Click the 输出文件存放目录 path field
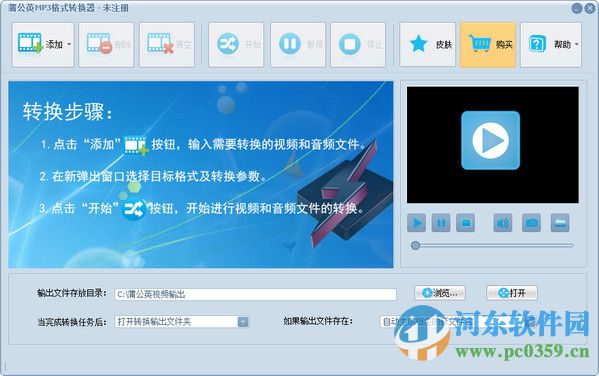 [255, 294]
